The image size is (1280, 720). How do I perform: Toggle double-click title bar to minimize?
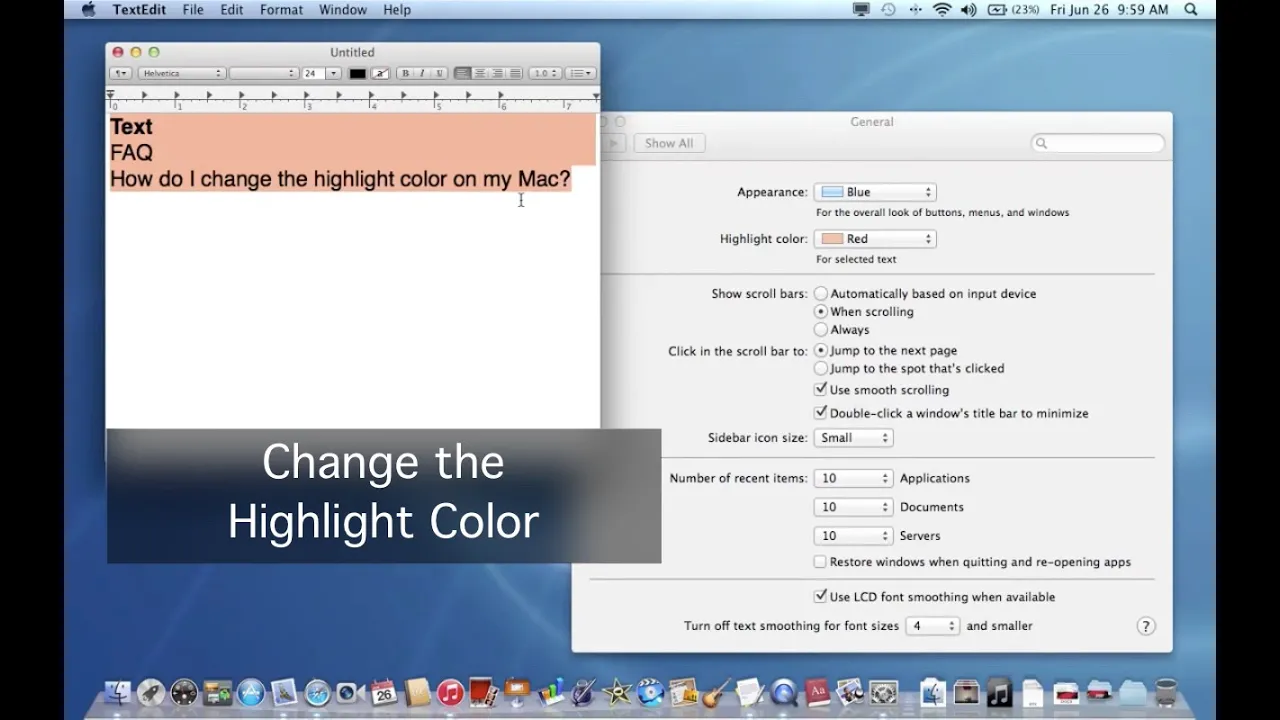(x=821, y=413)
